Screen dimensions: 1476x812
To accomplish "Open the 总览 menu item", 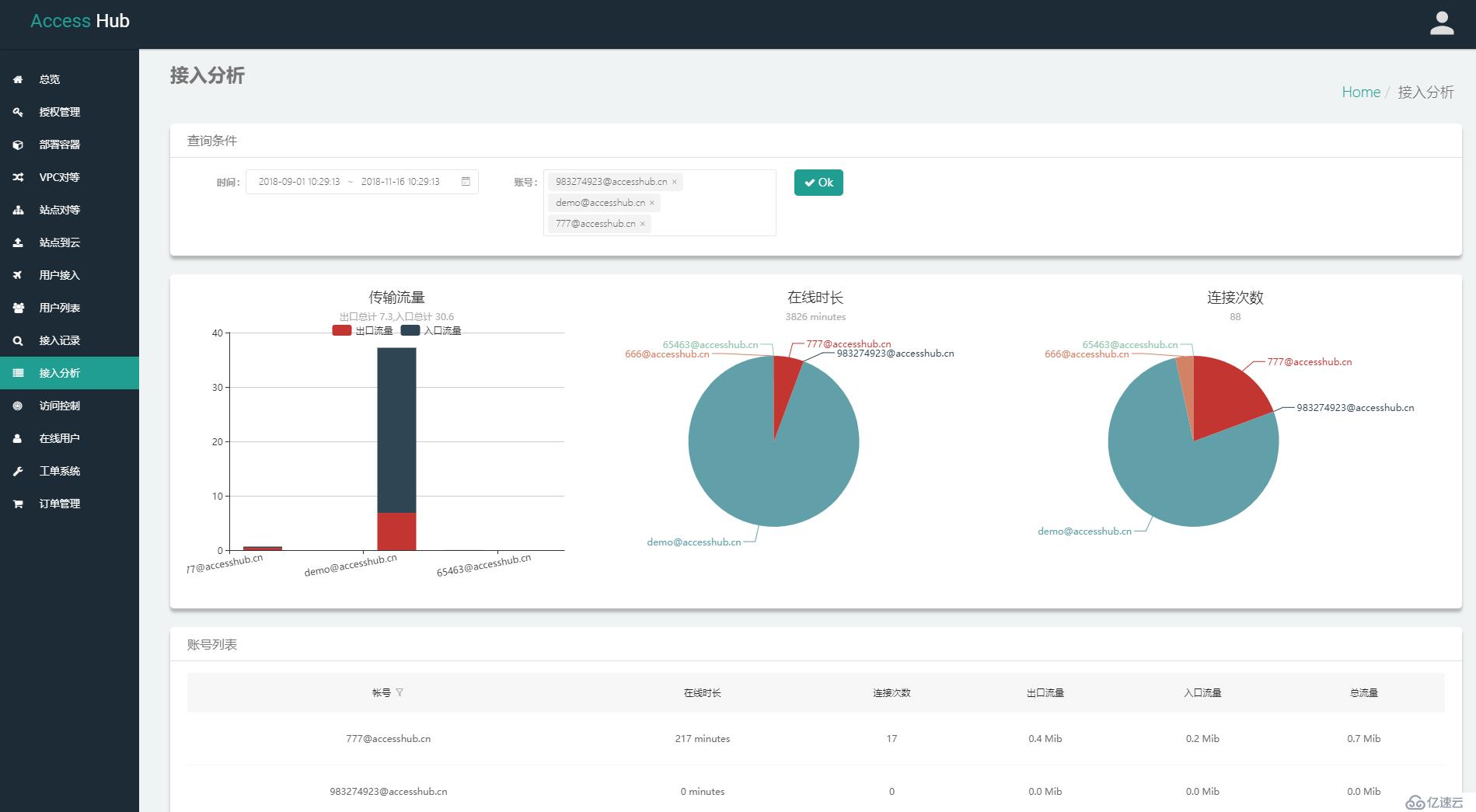I will click(69, 79).
